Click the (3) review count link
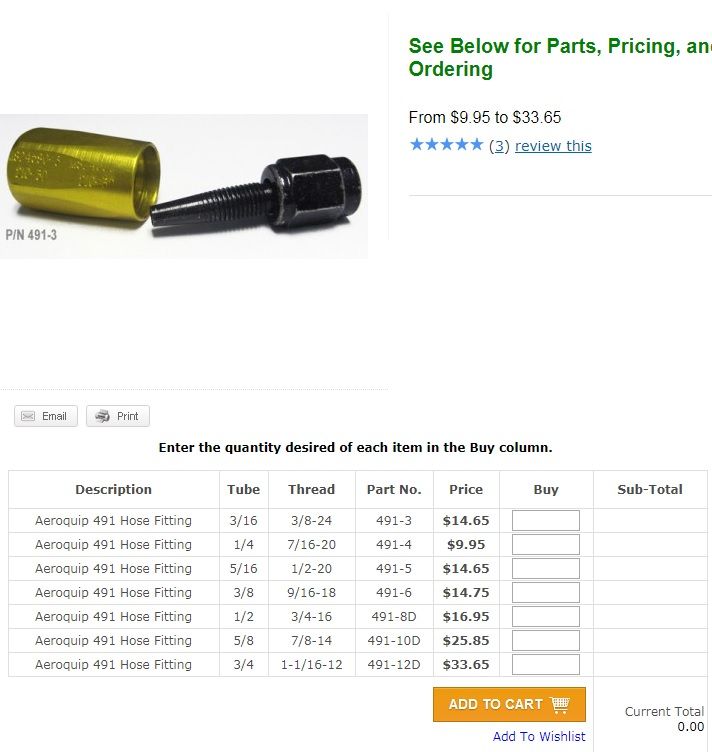Screen dimensions: 712x752 tap(499, 146)
